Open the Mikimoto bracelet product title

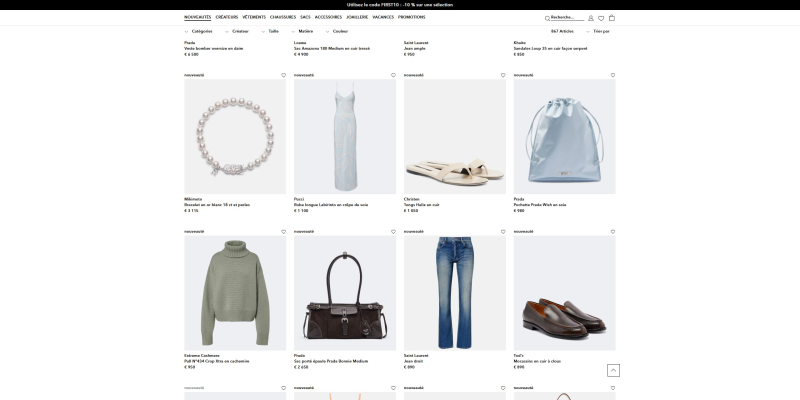pyautogui.click(x=217, y=205)
